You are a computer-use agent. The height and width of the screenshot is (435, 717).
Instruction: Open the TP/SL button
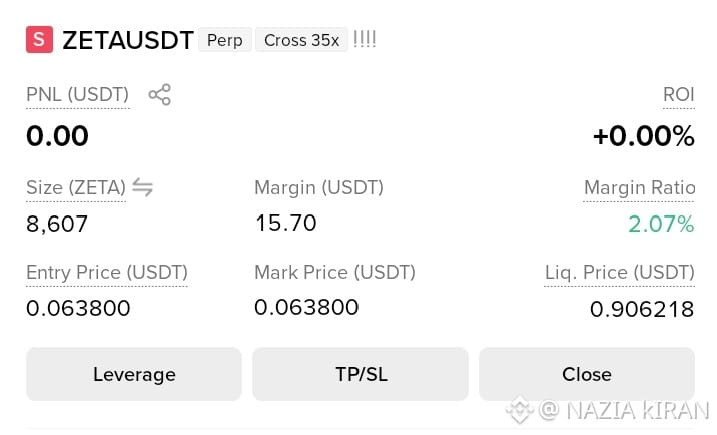(360, 374)
